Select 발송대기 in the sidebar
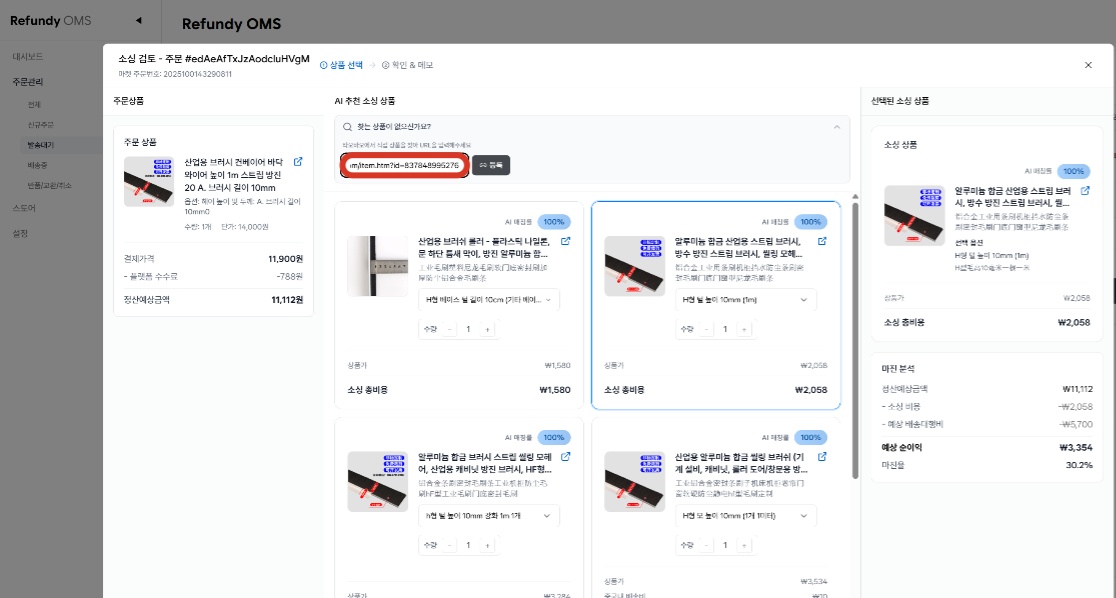This screenshot has width=1116, height=598. click(x=41, y=145)
